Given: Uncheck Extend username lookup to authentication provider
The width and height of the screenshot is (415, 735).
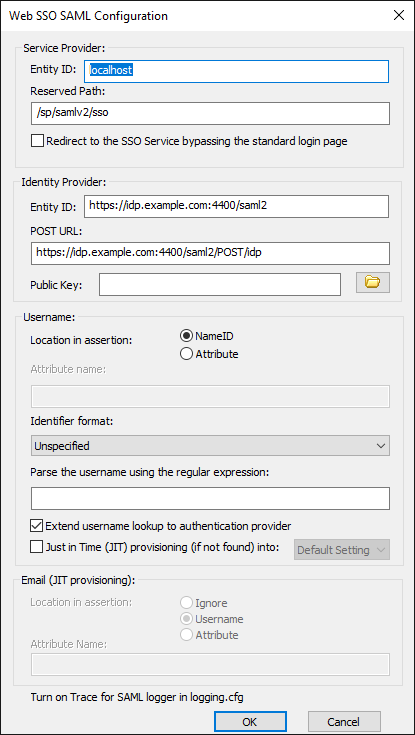Looking at the screenshot, I should (37, 526).
